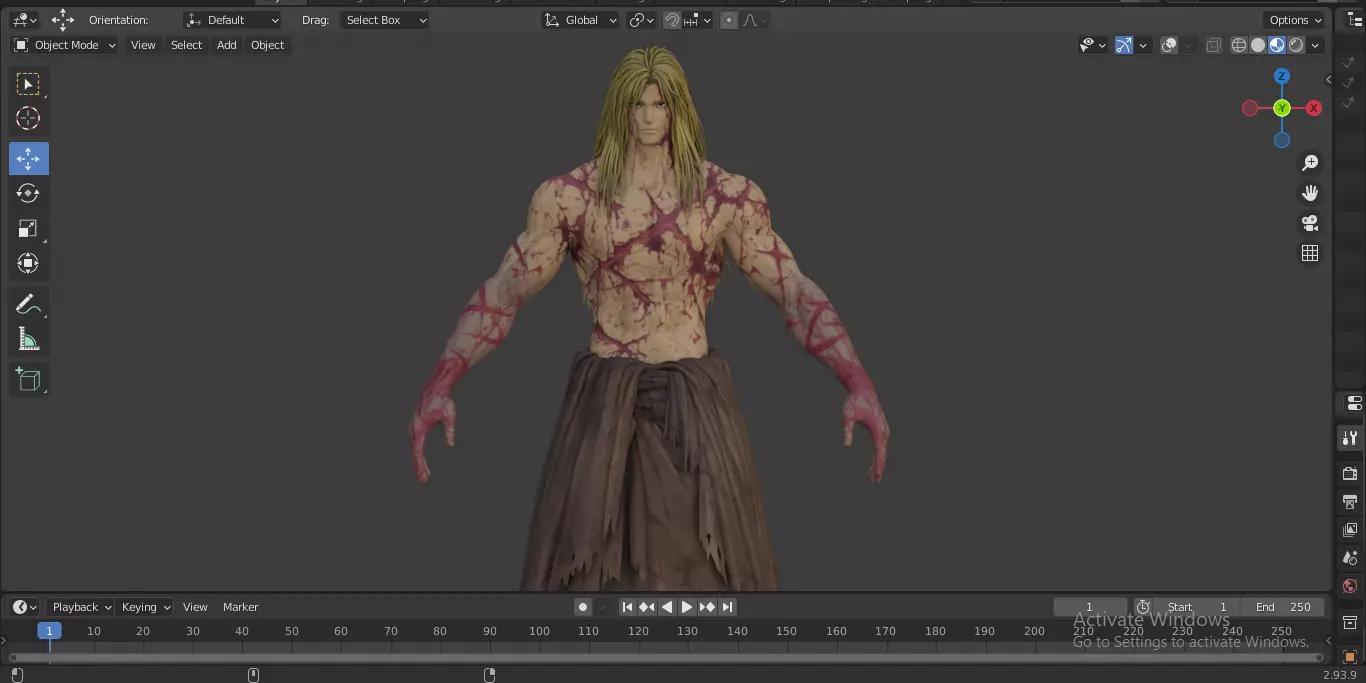Open the Collection properties tab
The width and height of the screenshot is (1366, 683).
tap(1350, 623)
